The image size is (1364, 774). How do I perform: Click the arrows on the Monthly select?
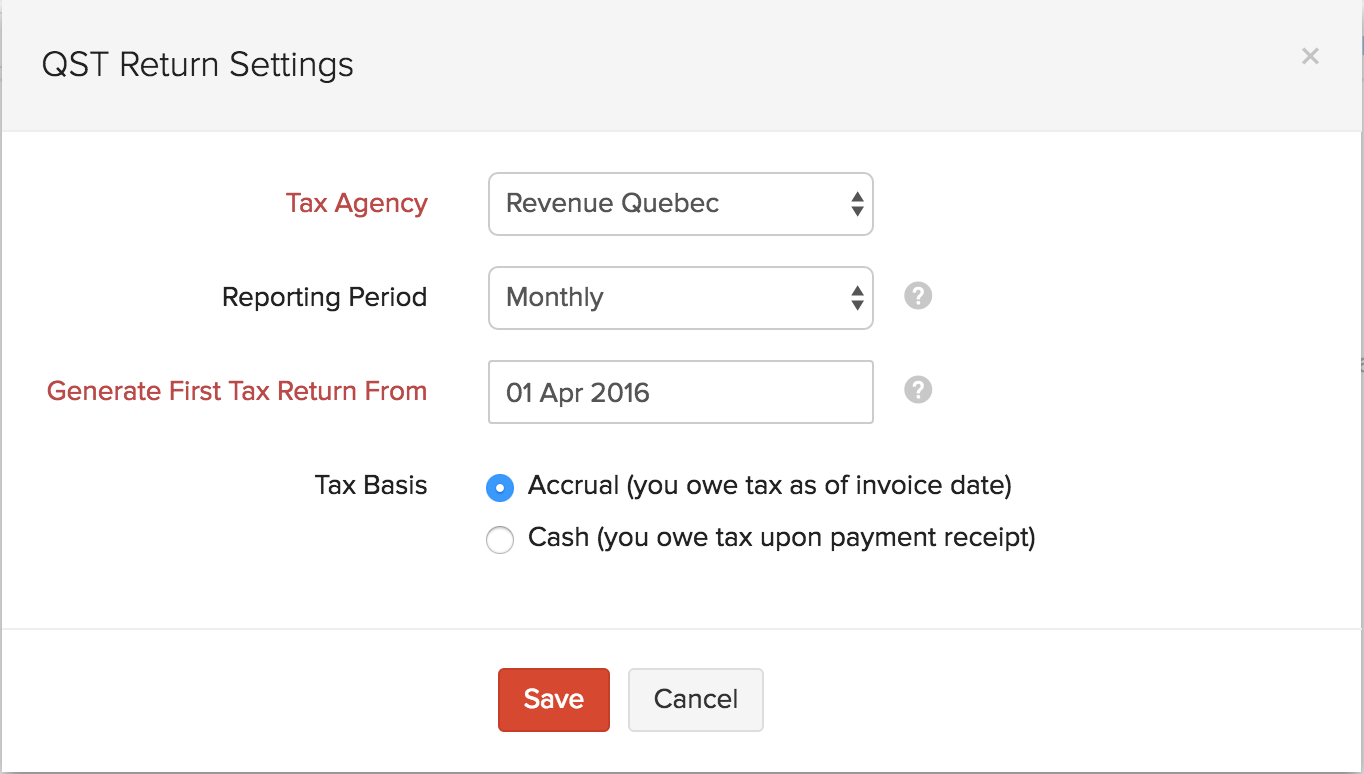pyautogui.click(x=857, y=298)
